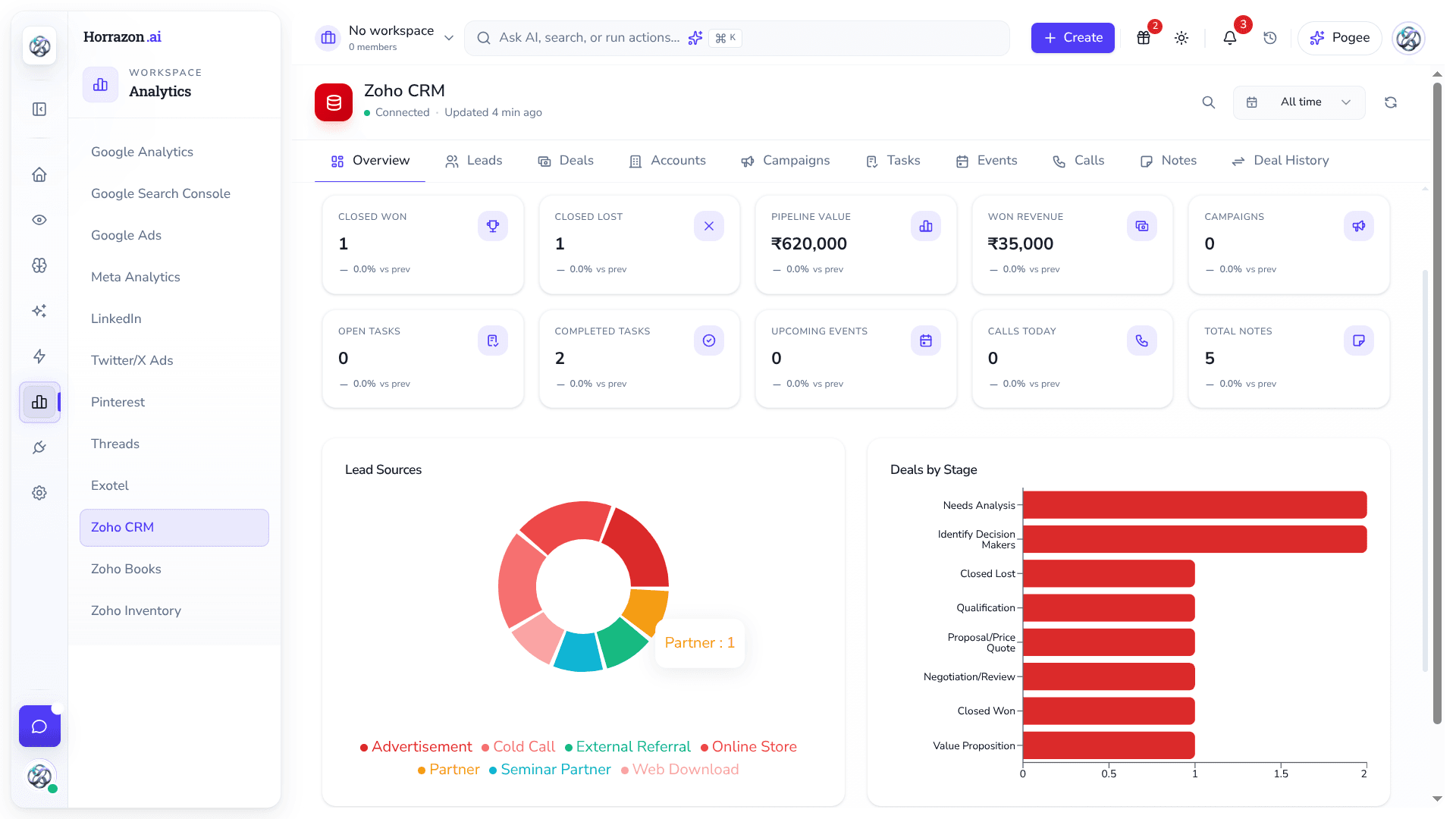
Task: Click the search icon in Zoho CRM header
Action: coord(1209,102)
